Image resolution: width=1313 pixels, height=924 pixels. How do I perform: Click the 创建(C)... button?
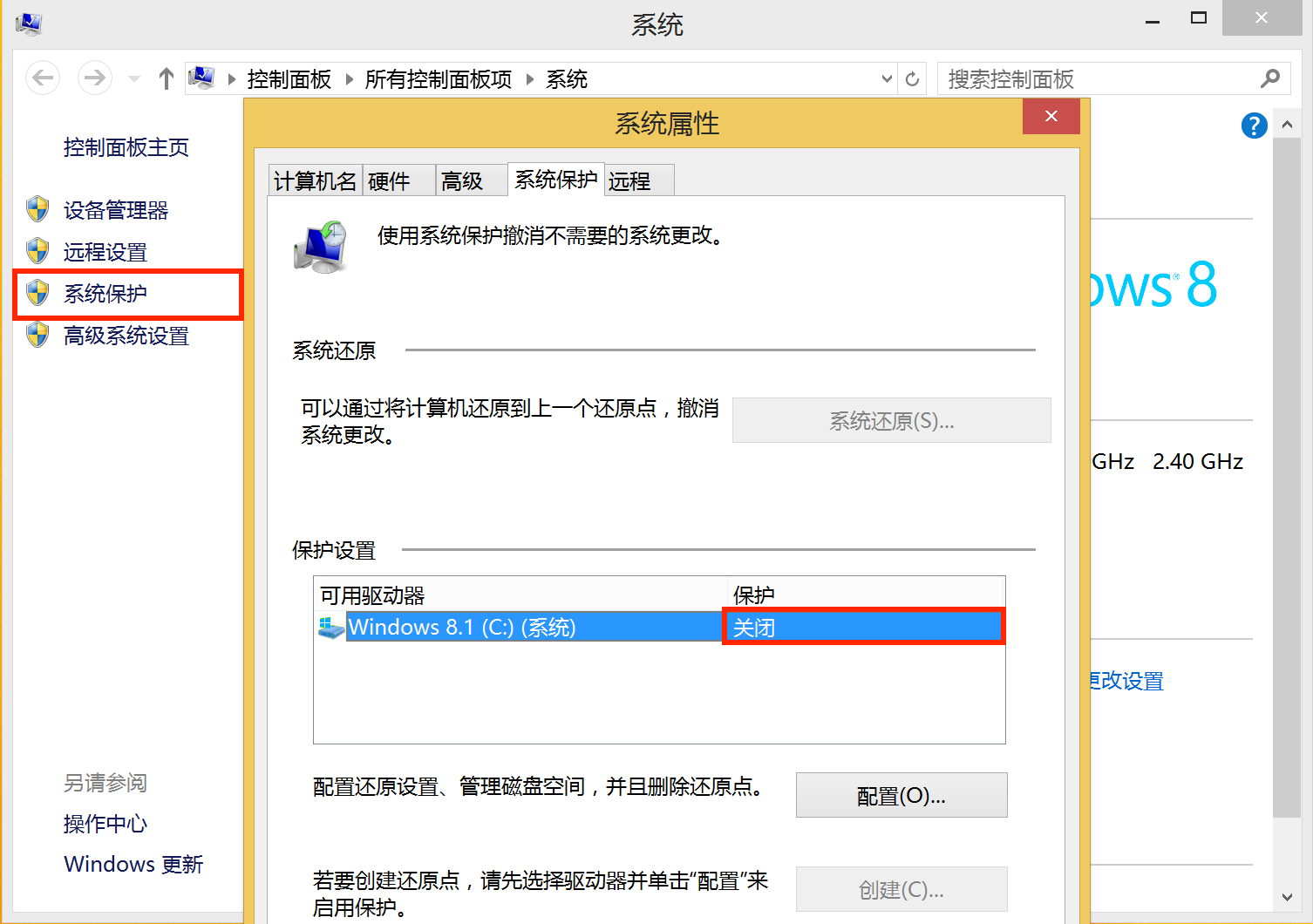(901, 889)
